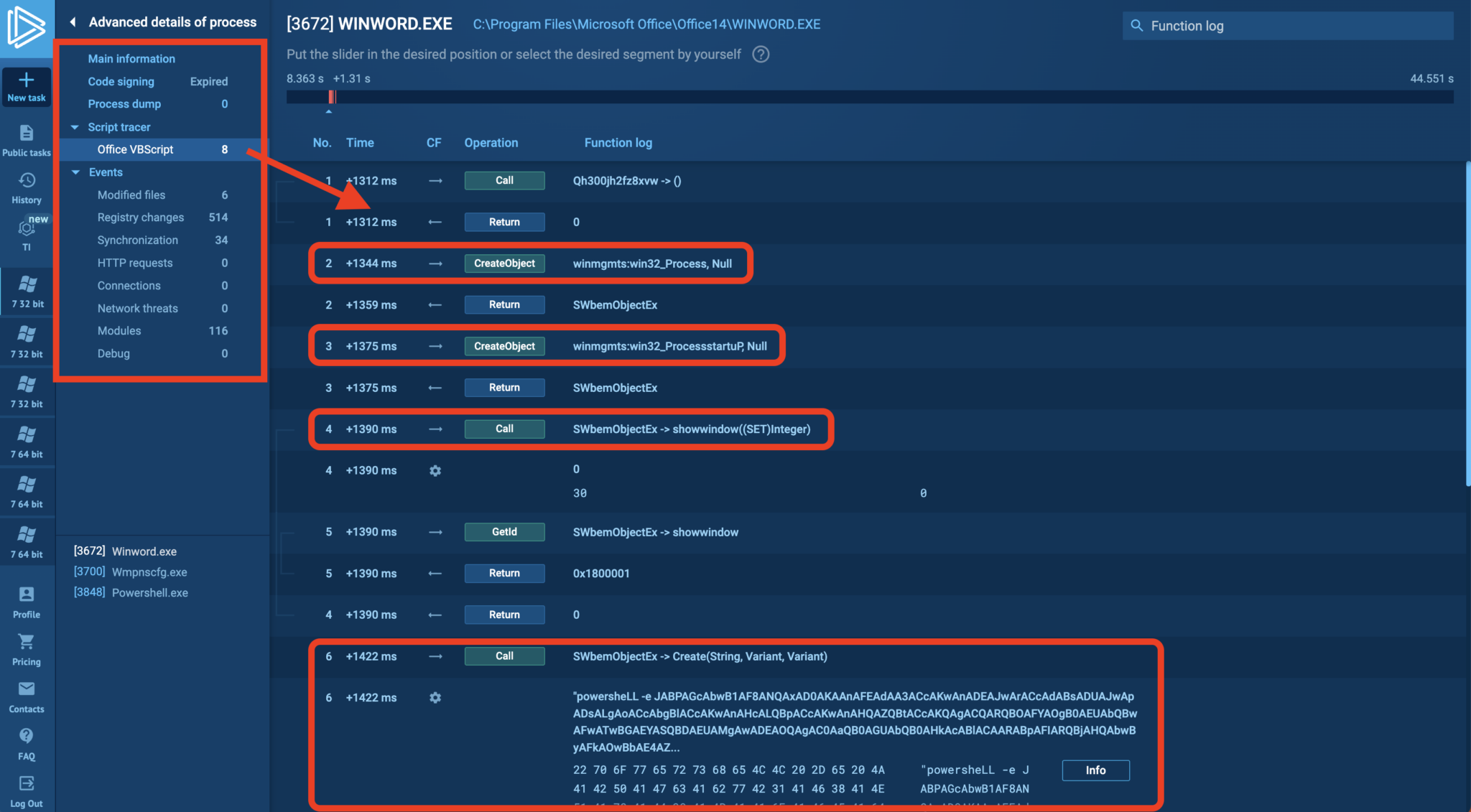The image size is (1471, 812).
Task: Click the Function log search field
Action: point(1287,26)
